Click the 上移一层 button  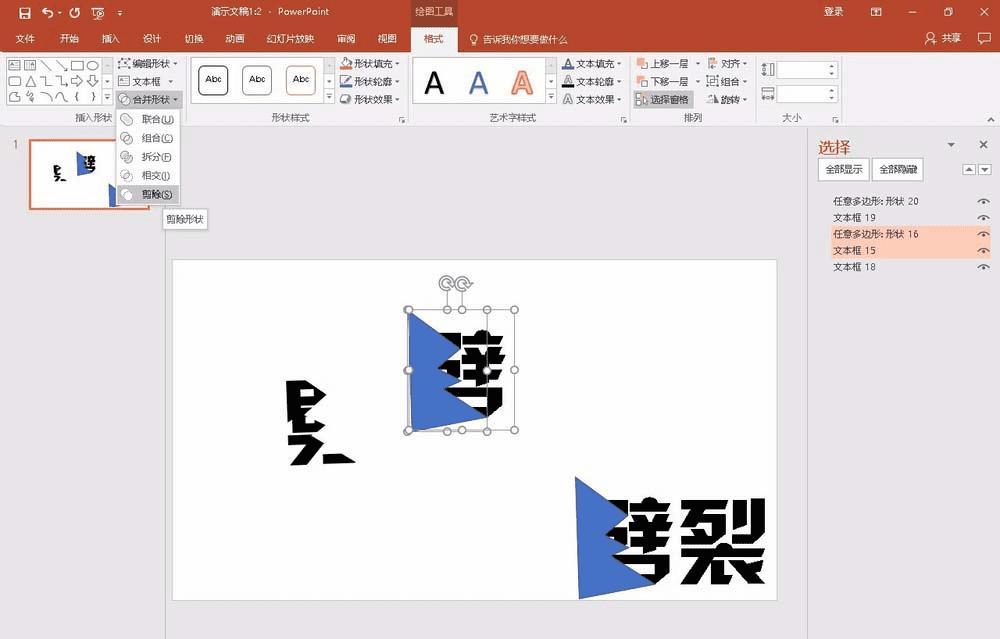tap(663, 64)
